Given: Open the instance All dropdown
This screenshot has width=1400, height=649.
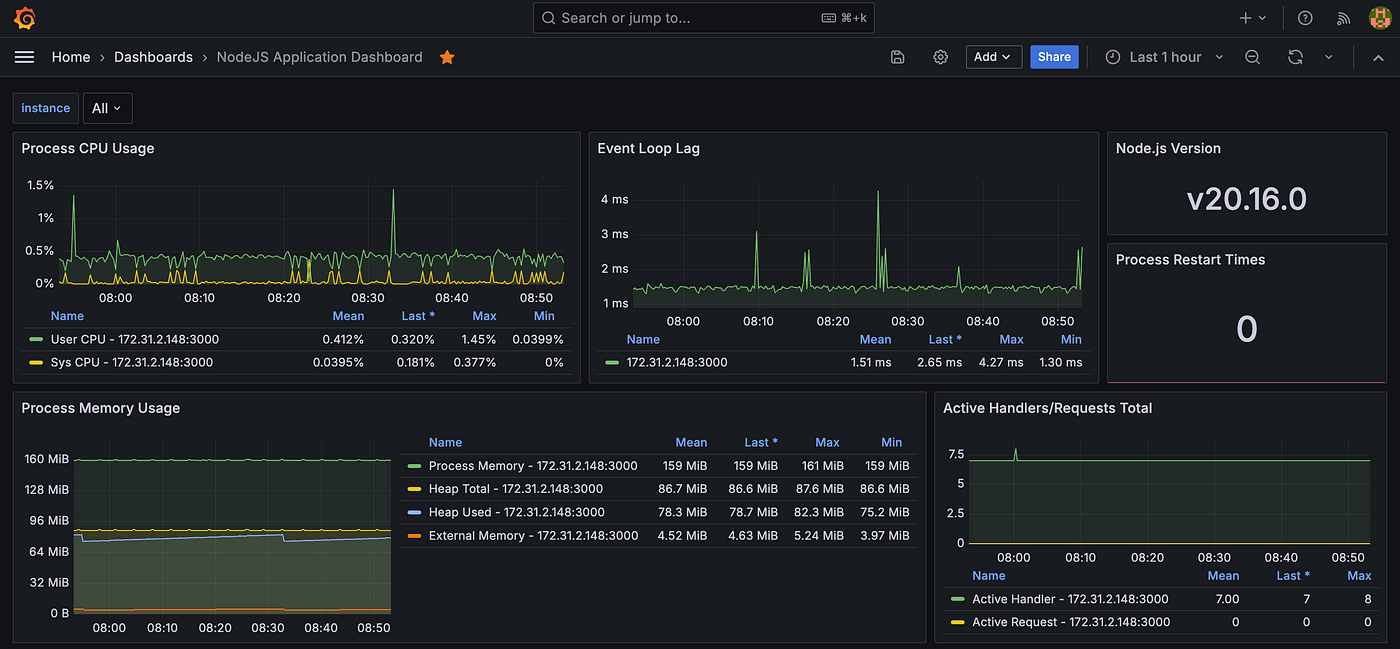Looking at the screenshot, I should pyautogui.click(x=107, y=108).
